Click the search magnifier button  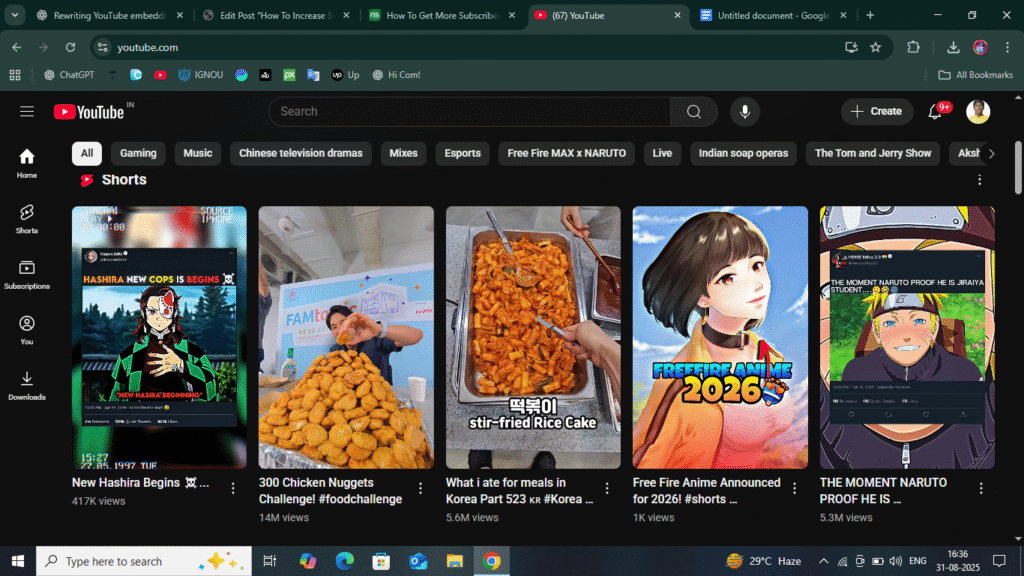coord(694,112)
